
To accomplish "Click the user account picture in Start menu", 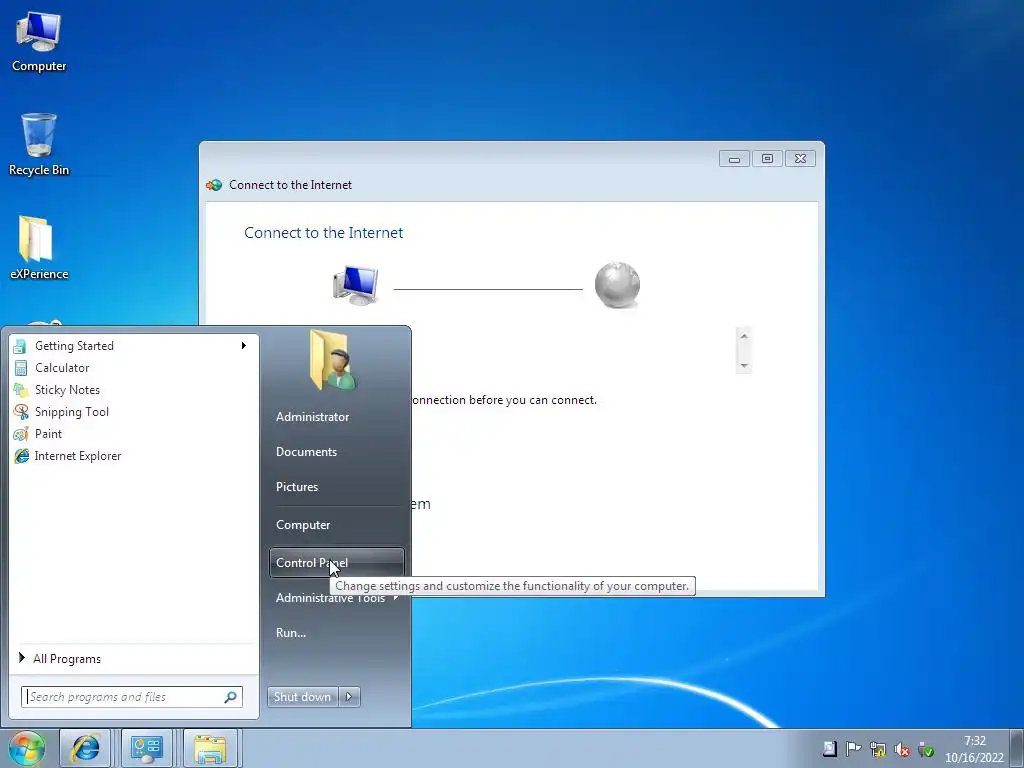I will tap(332, 361).
